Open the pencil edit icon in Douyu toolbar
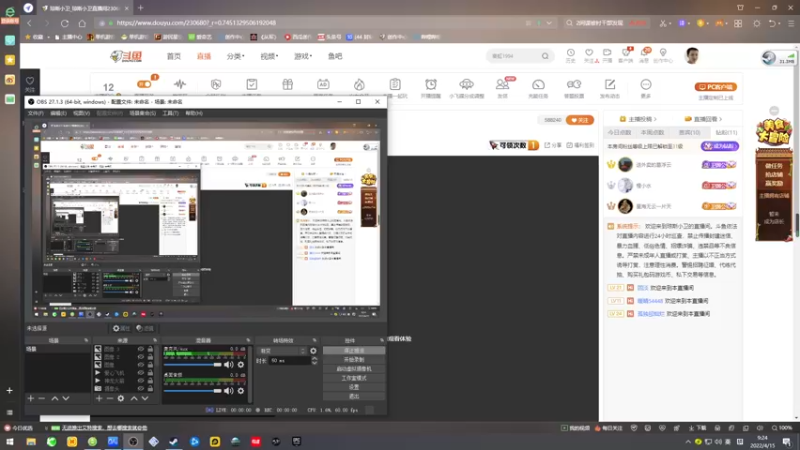Image resolution: width=800 pixels, height=450 pixels. click(610, 84)
